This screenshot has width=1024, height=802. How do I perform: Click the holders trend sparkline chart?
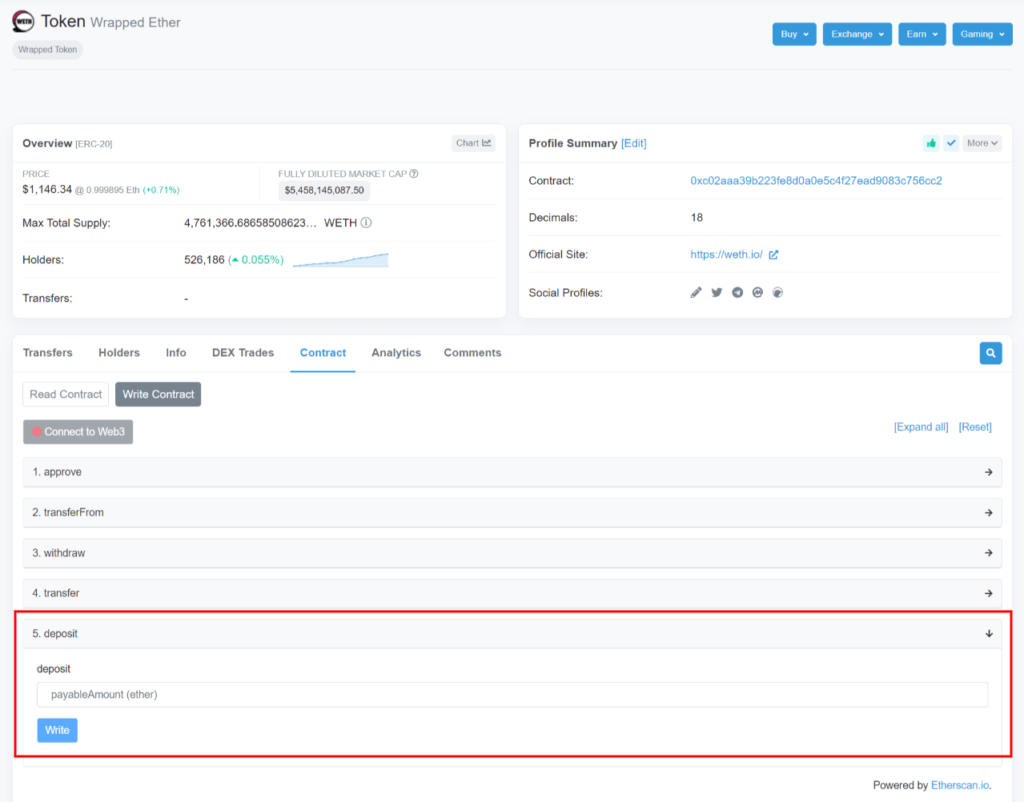point(341,260)
